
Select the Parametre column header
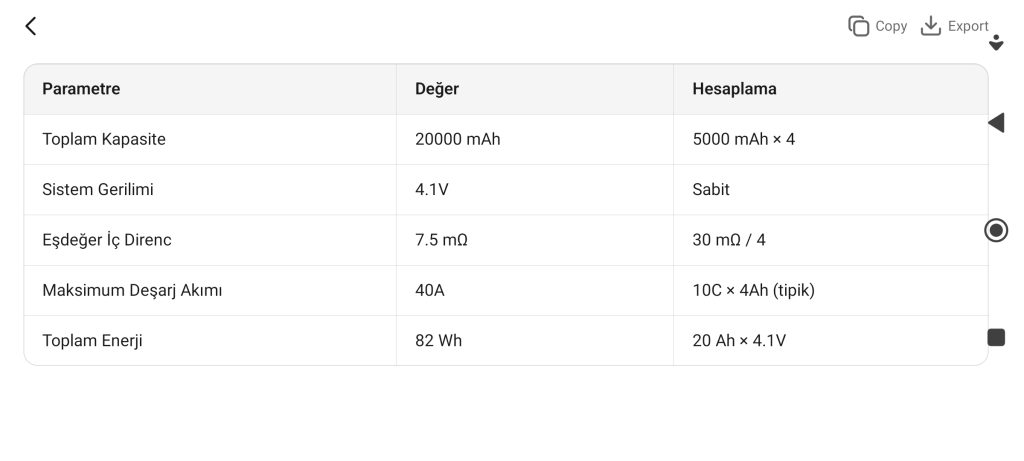pyautogui.click(x=81, y=89)
